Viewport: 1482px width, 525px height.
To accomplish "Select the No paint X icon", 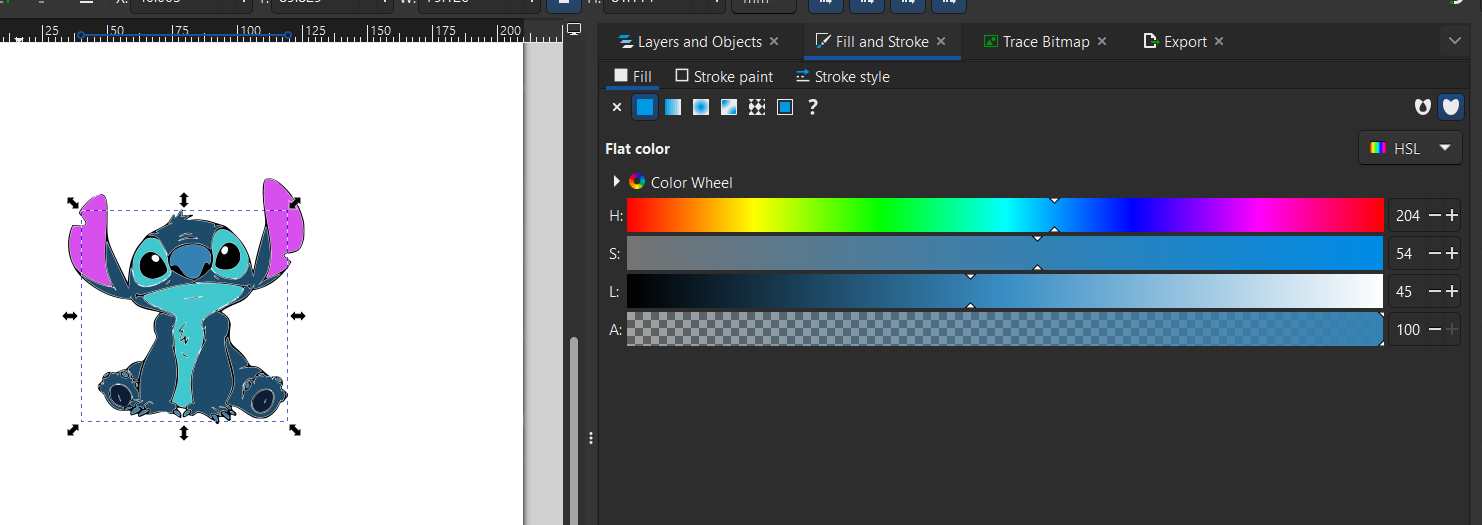I will [616, 107].
